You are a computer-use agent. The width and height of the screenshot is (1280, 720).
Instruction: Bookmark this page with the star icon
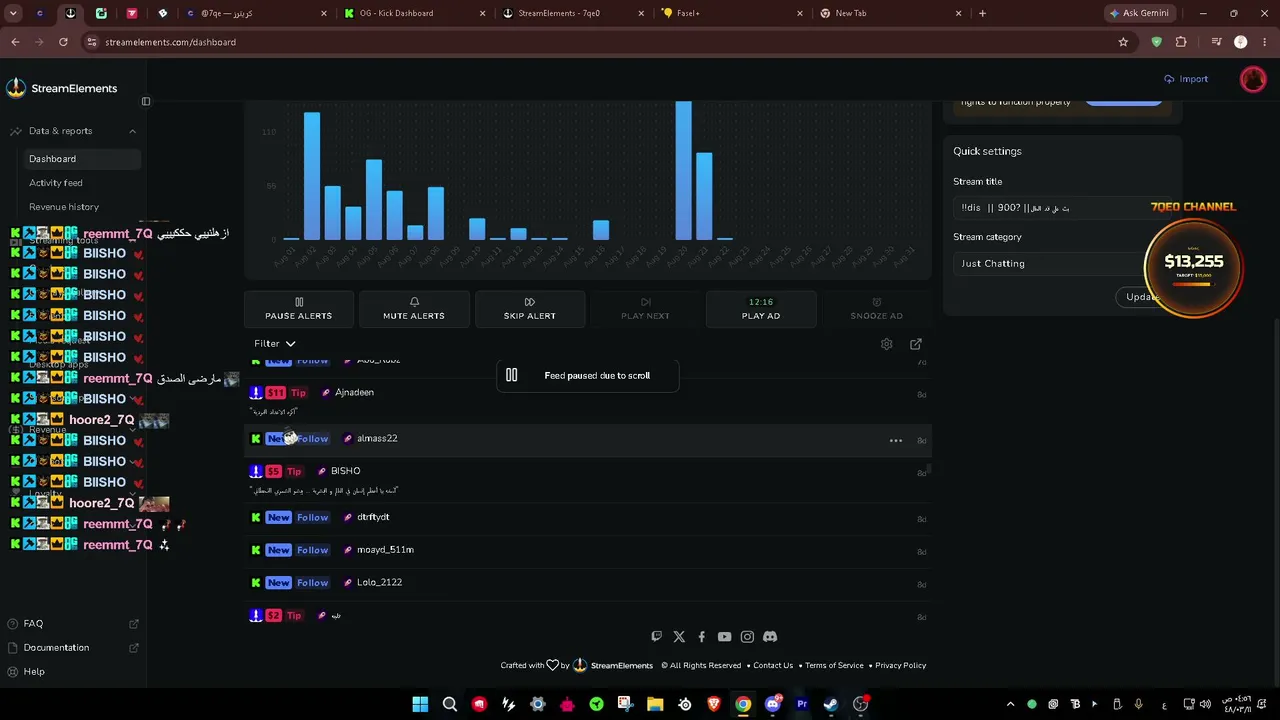pos(1123,42)
